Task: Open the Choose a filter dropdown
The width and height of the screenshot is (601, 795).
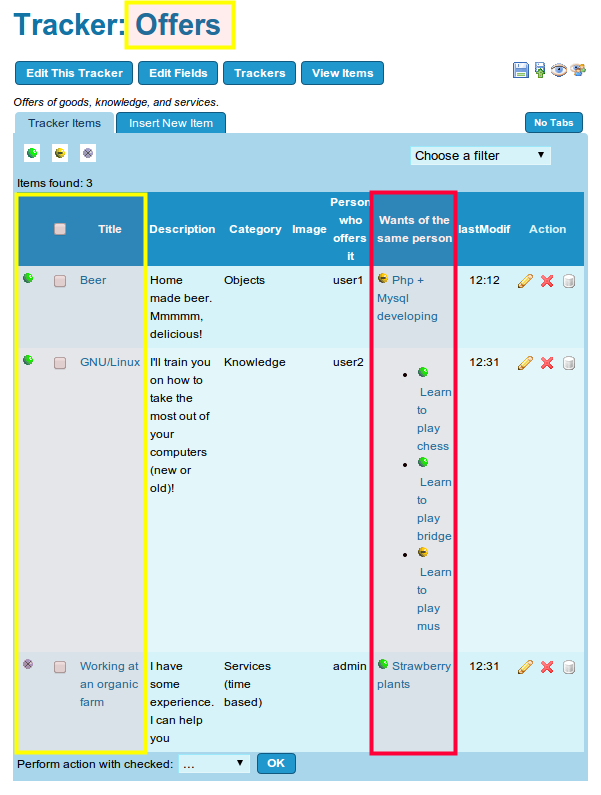Action: click(480, 156)
